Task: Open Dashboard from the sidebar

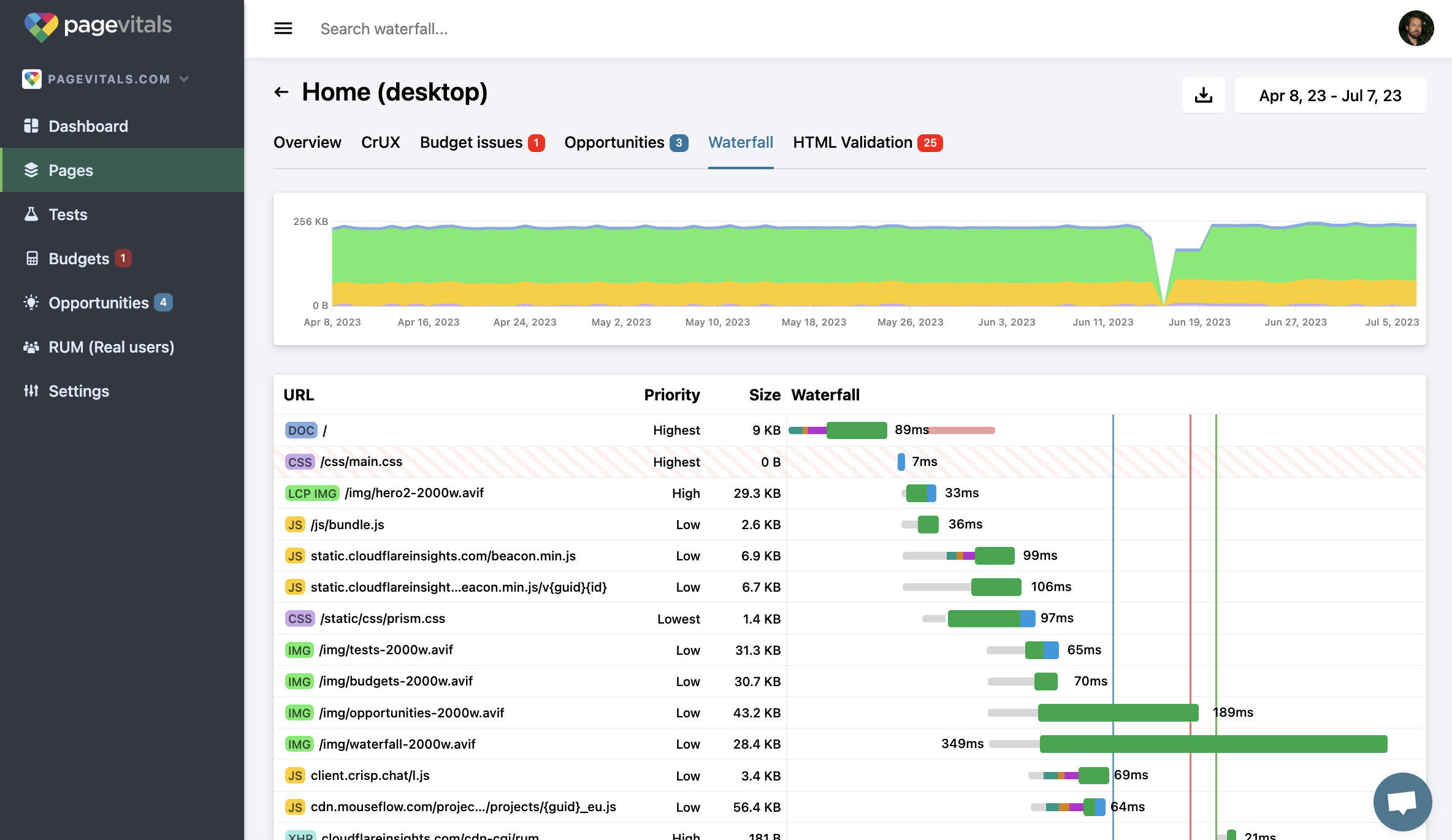Action: point(88,126)
